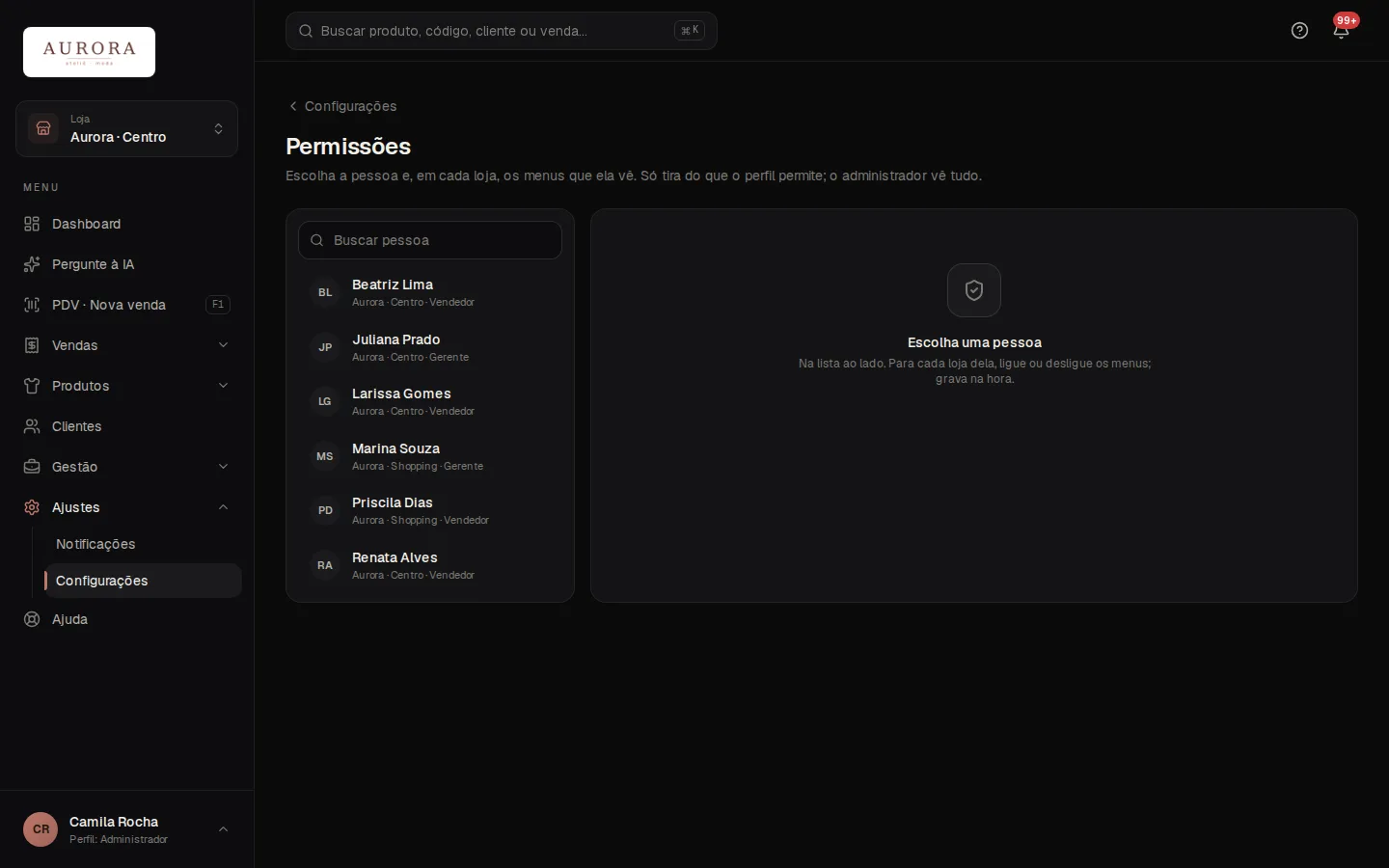Click the Aurora logo
This screenshot has width=1389, height=868.
click(x=89, y=52)
